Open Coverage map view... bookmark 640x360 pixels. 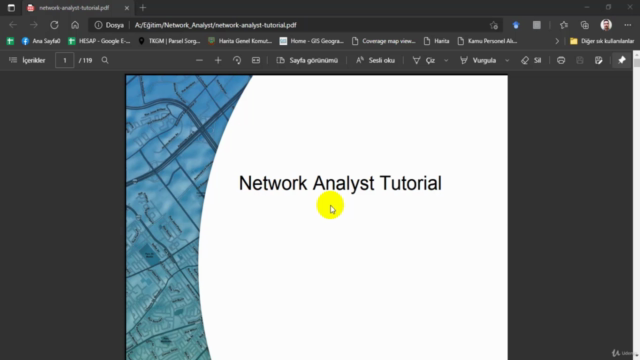coord(384,41)
